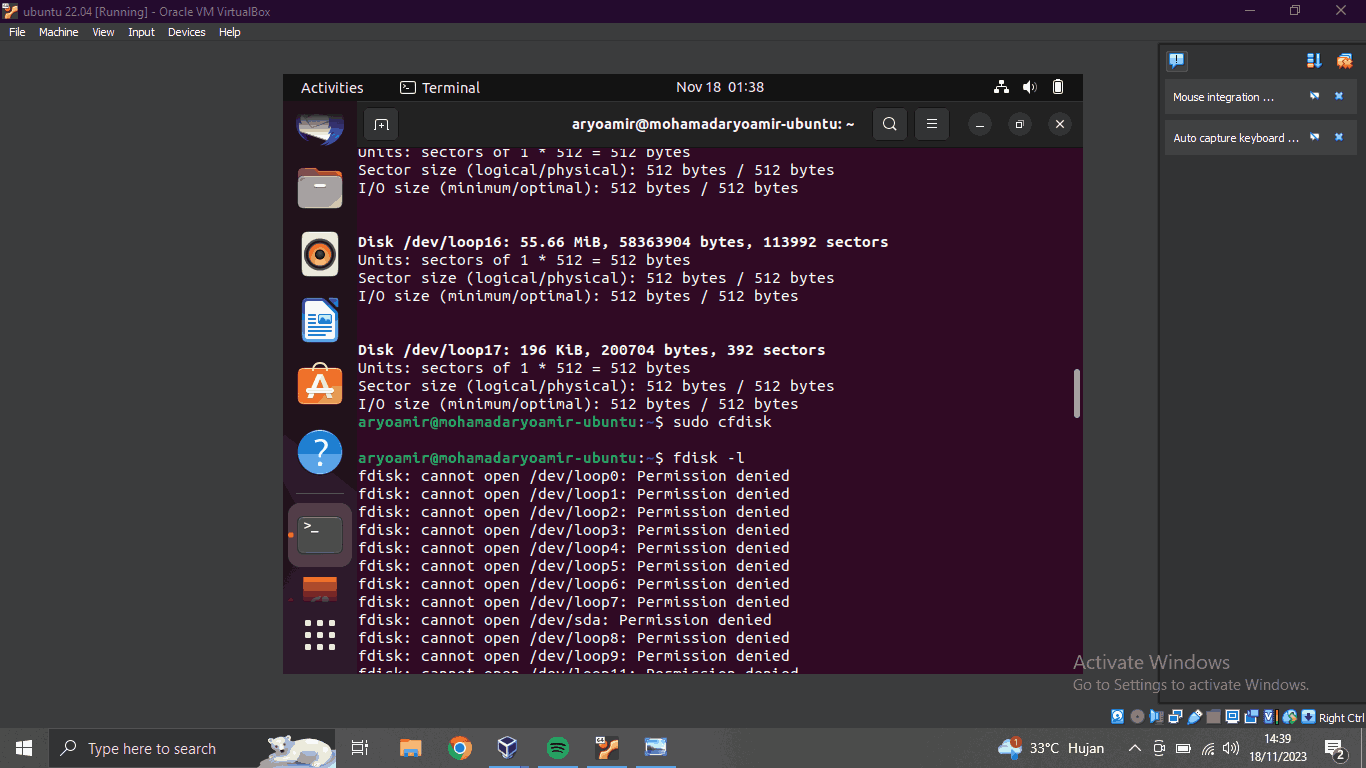Click the Disk /dev/loop17 header line
The height and width of the screenshot is (768, 1366).
tap(592, 350)
